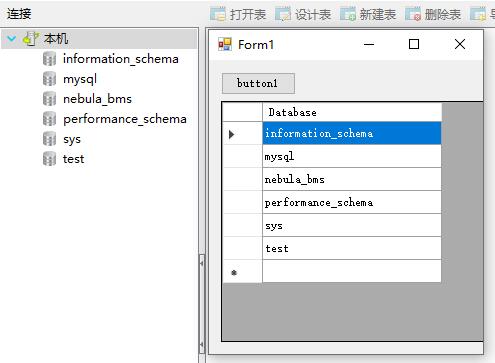Click the 删除表 (Delete Table) toolbar icon
This screenshot has width=495, height=363.
413,14
